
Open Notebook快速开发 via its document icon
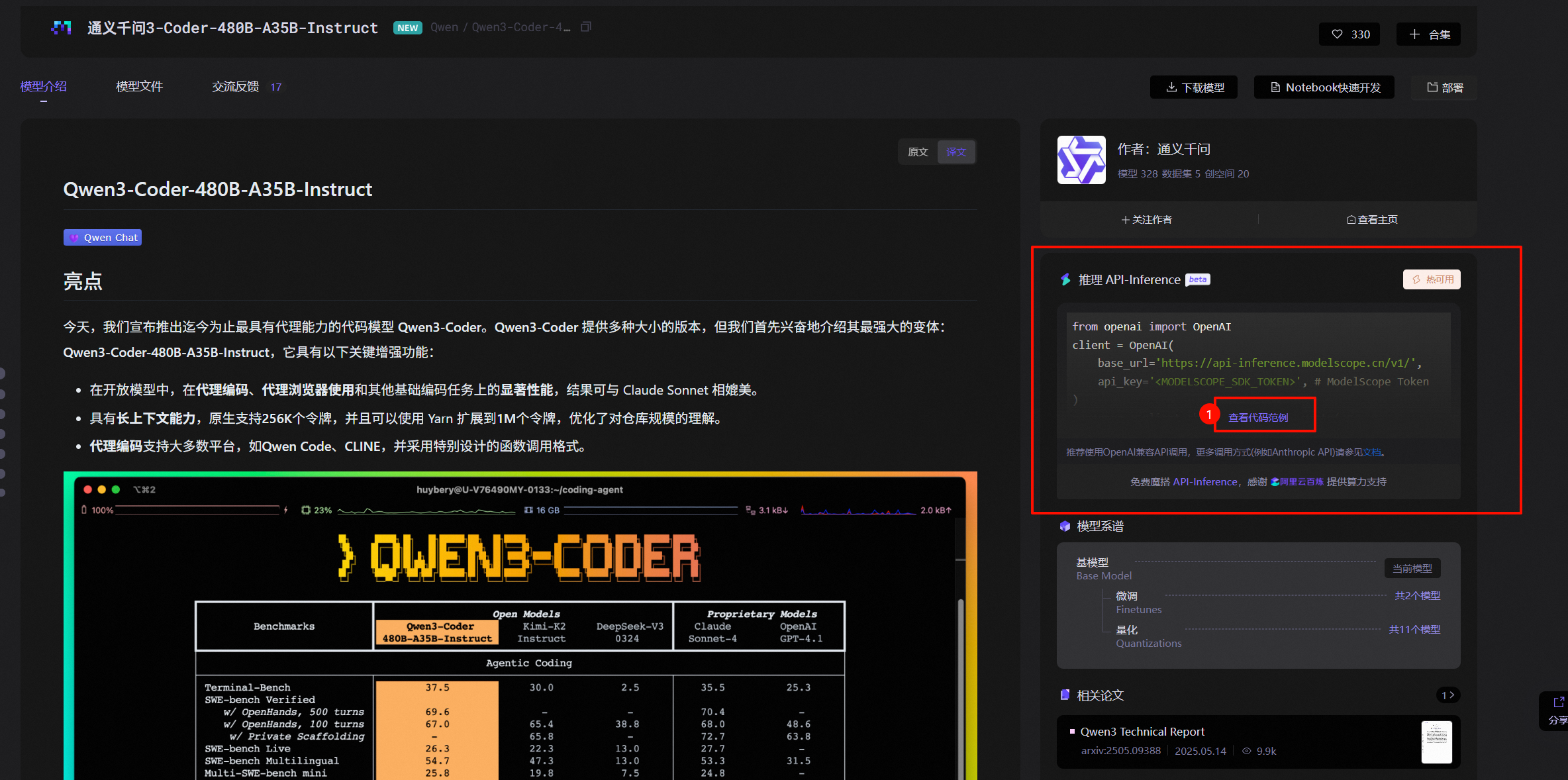tap(1275, 87)
